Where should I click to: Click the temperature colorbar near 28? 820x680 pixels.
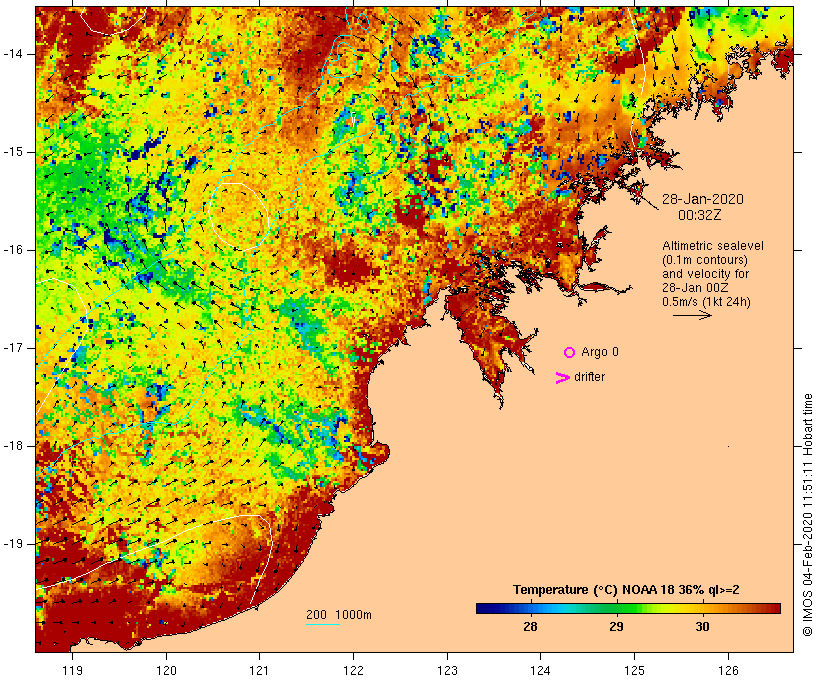pos(530,608)
